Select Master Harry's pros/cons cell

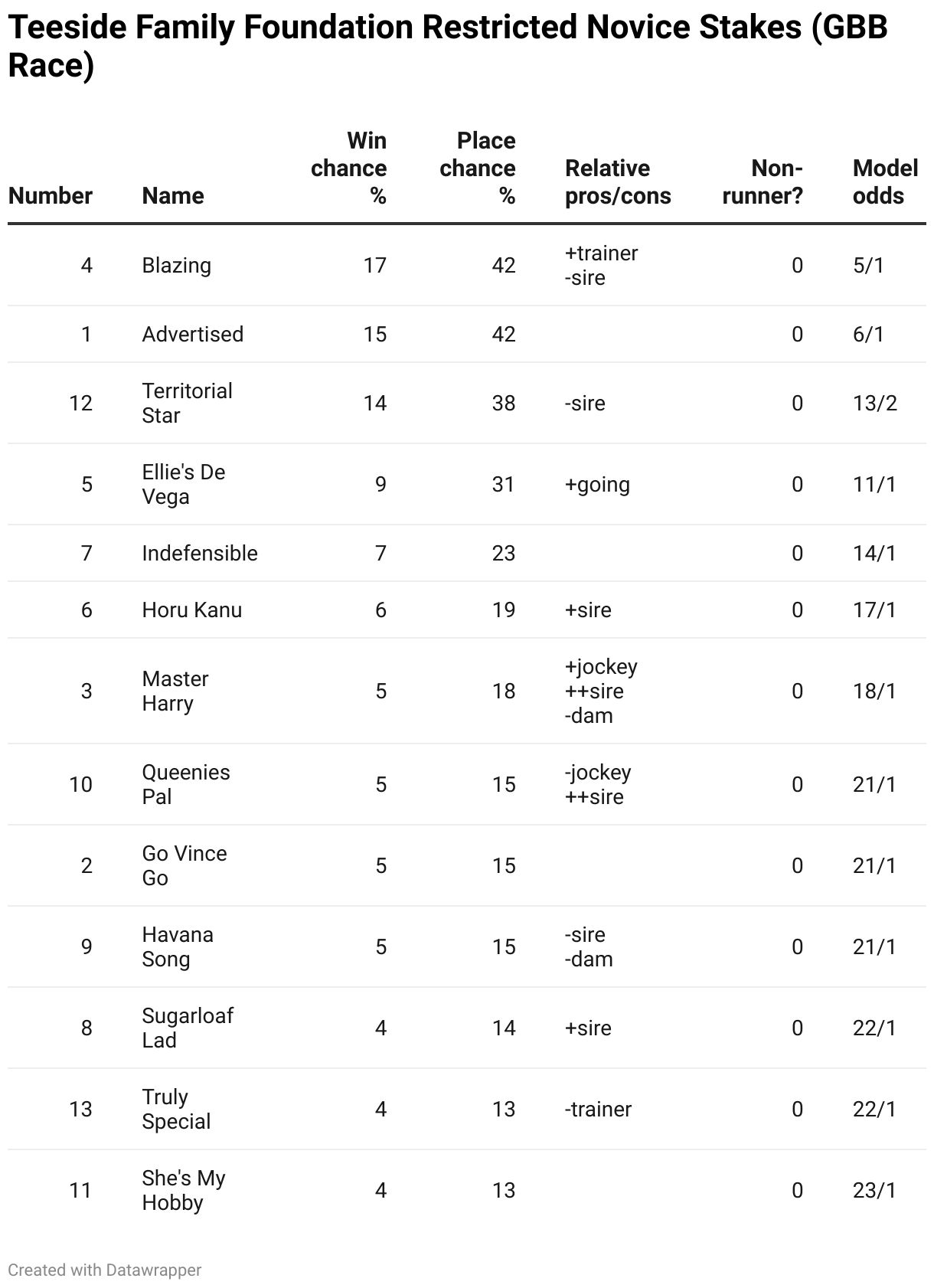[x=601, y=691]
